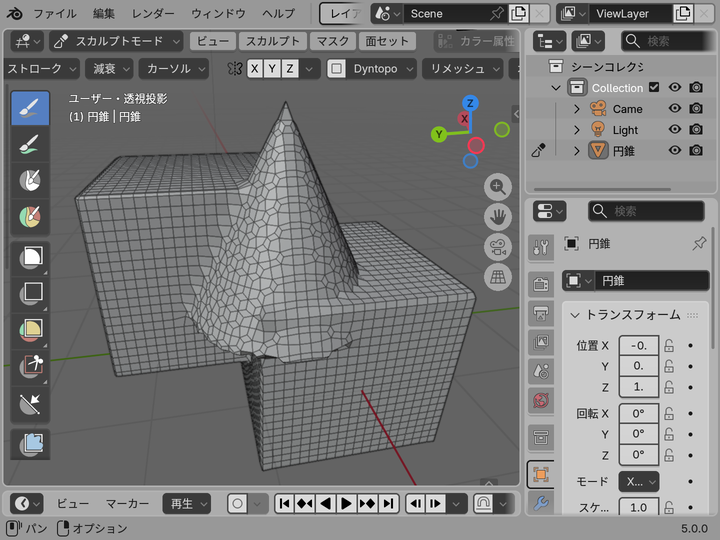Collapse the Collection tree item
This screenshot has height=540, width=720.
(x=556, y=87)
